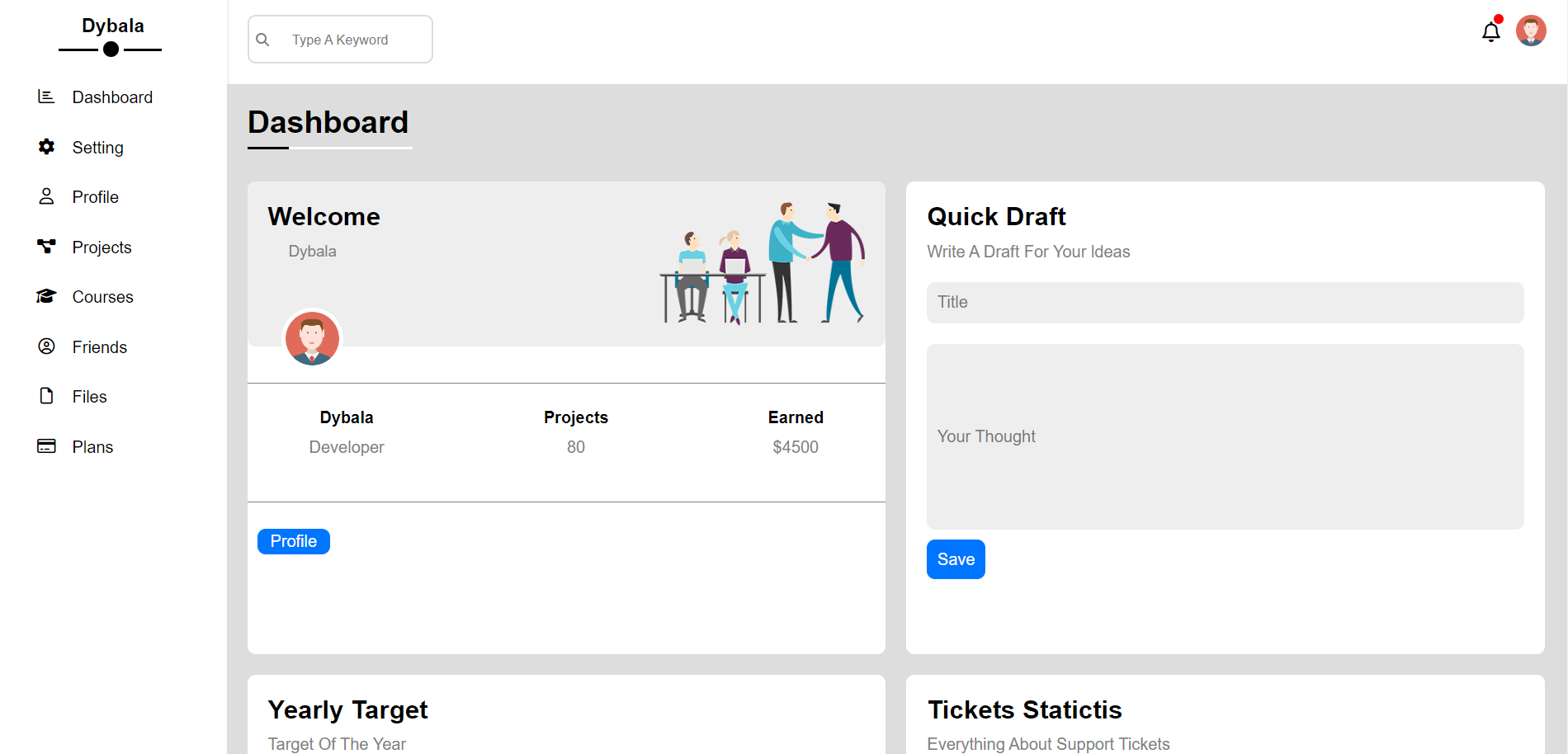Click the Projects diagram icon
Screen dimensions: 1568x754
(x=46, y=247)
